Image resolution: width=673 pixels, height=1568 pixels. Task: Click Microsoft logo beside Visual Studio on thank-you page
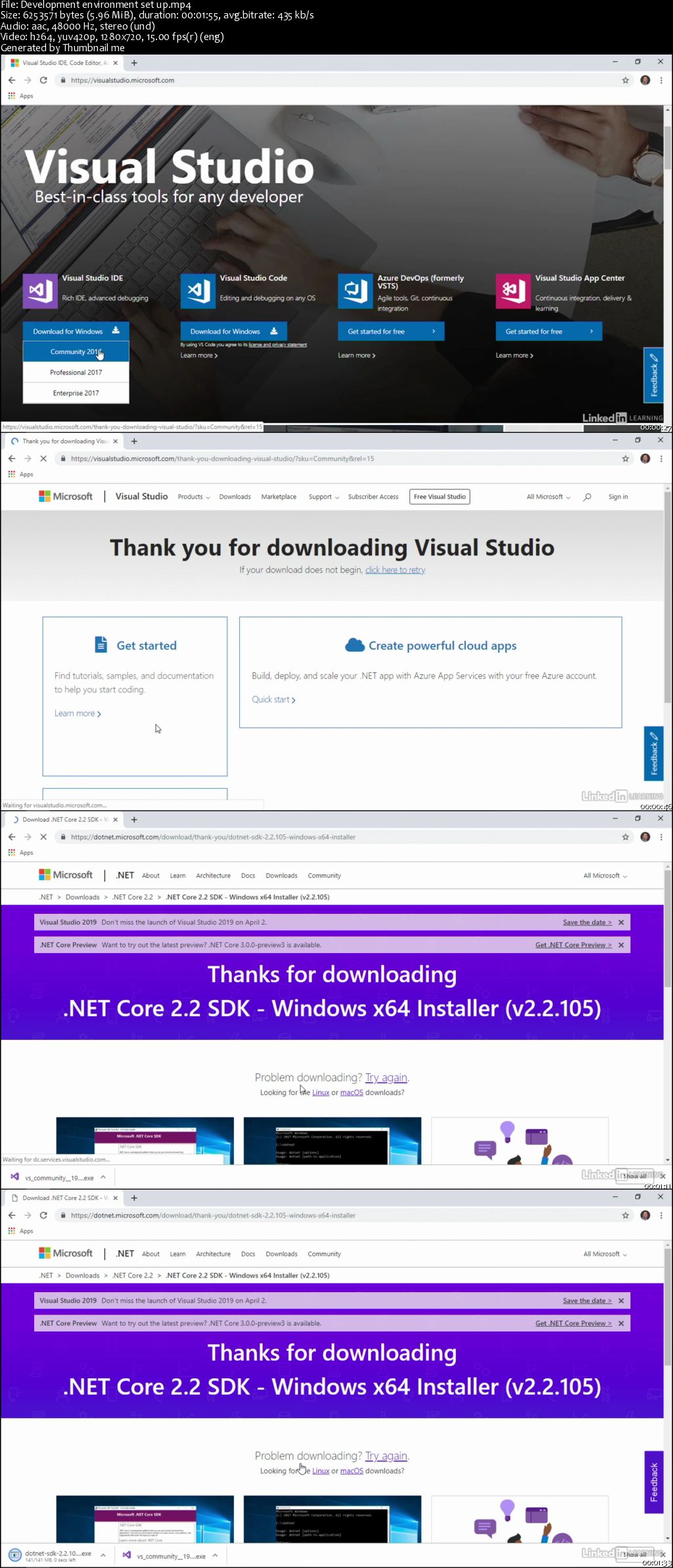coord(66,497)
